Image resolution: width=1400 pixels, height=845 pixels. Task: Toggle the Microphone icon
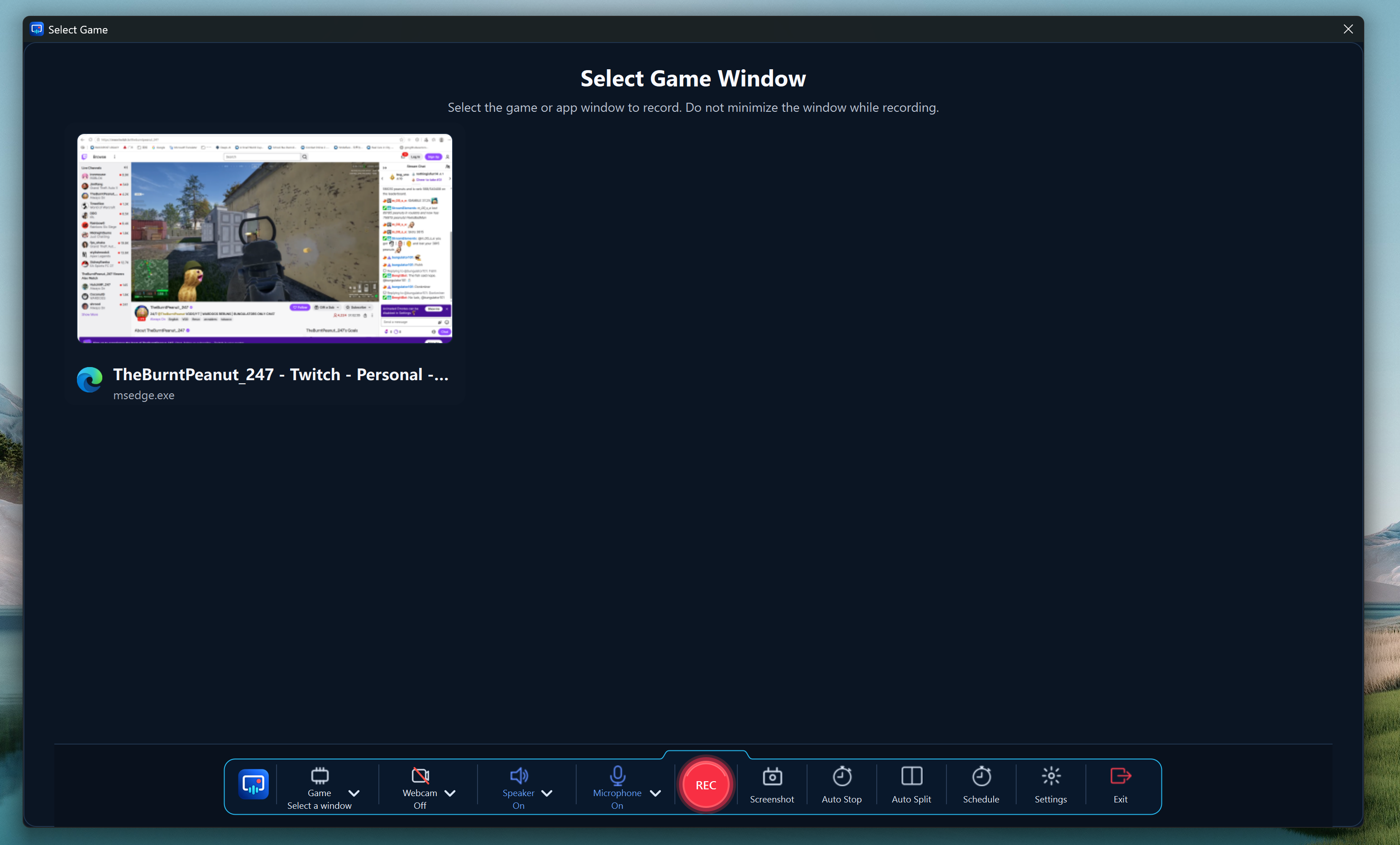pyautogui.click(x=617, y=776)
